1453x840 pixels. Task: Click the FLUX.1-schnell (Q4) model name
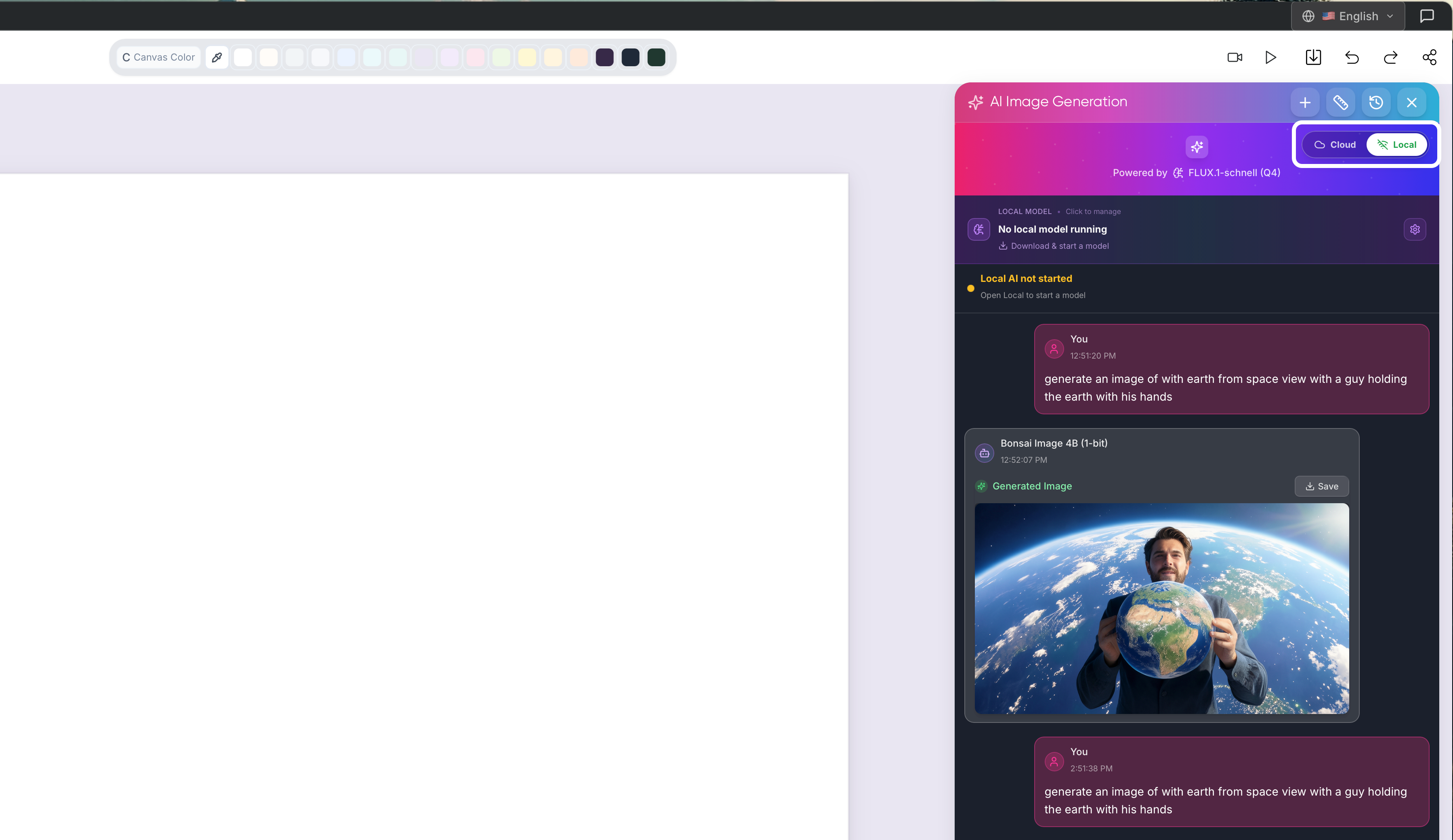(1234, 172)
